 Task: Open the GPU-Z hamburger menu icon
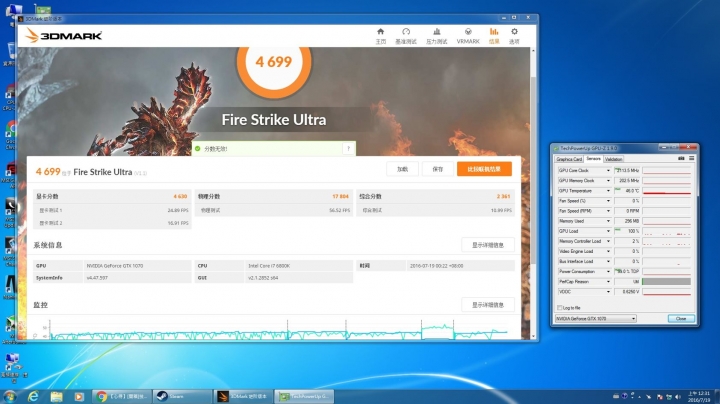(x=691, y=158)
